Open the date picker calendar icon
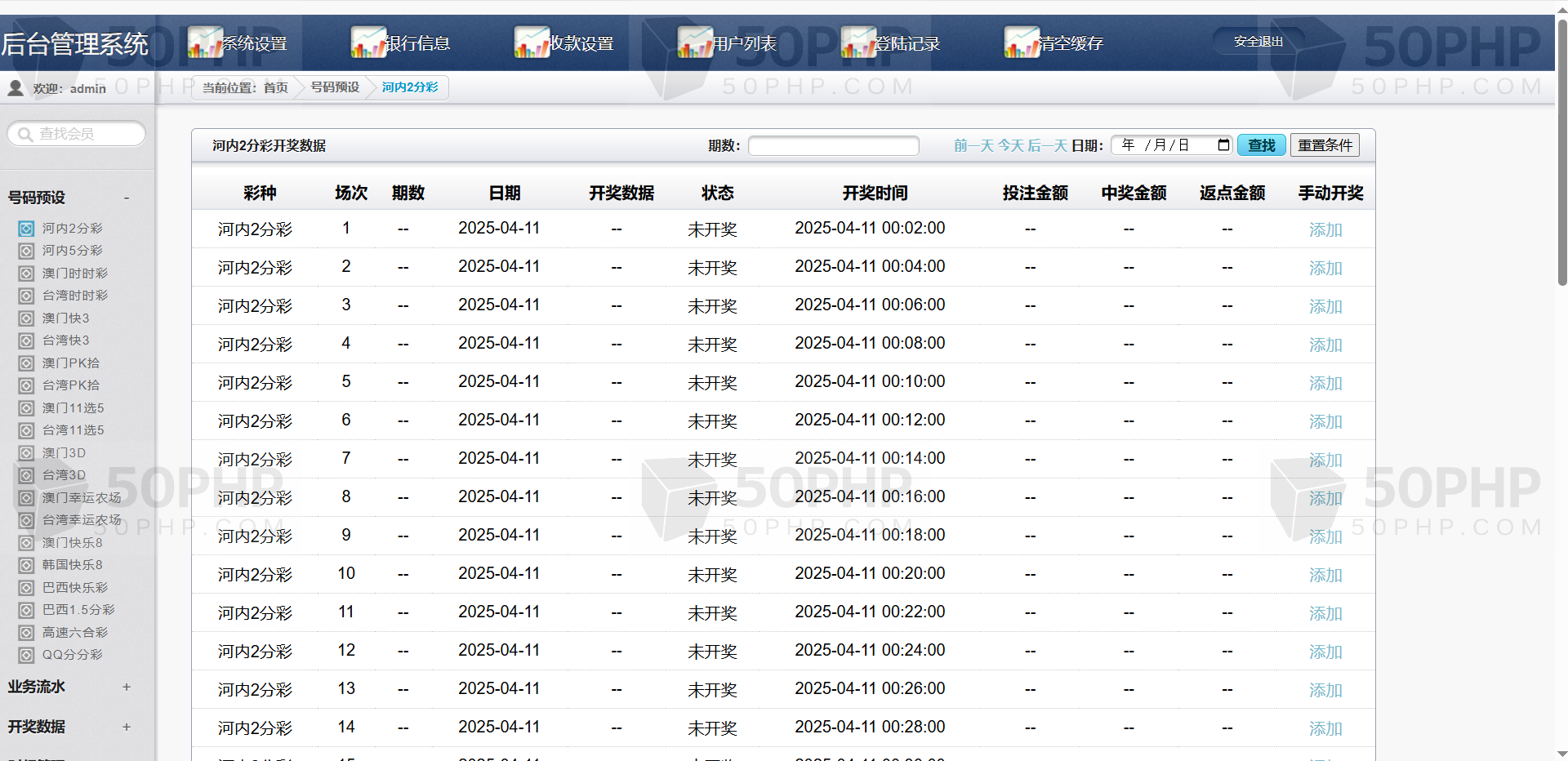The height and width of the screenshot is (761, 1568). [1223, 145]
